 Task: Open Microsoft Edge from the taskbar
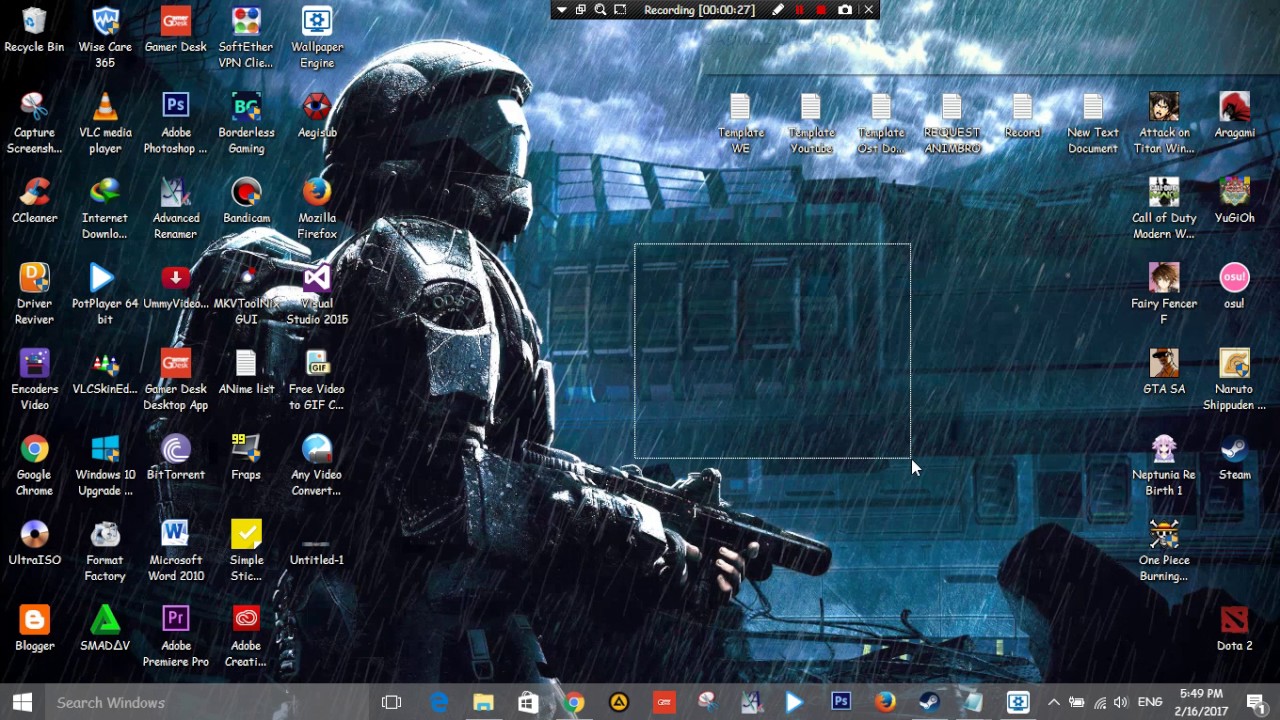click(x=438, y=702)
